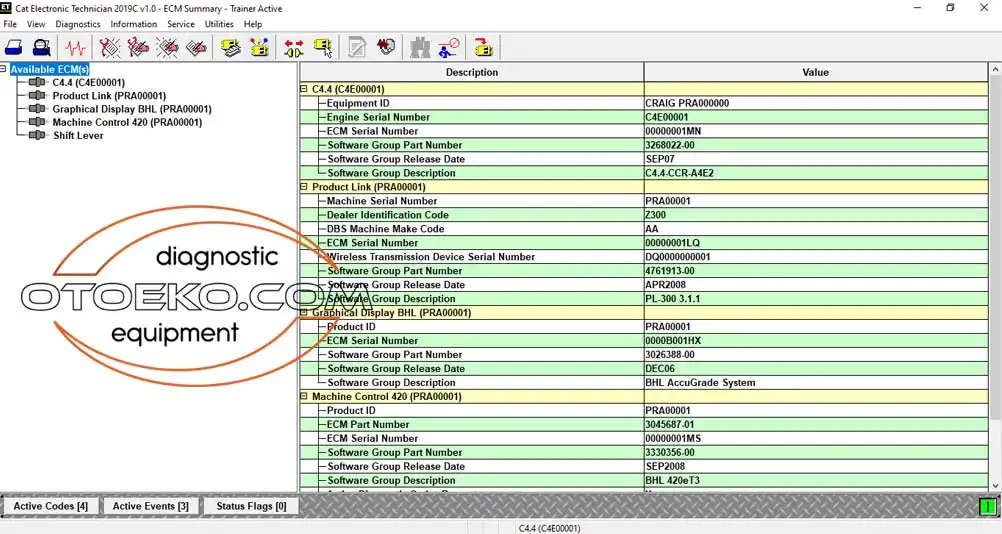Image resolution: width=1002 pixels, height=534 pixels.
Task: Open the Utilities menu
Action: click(219, 24)
